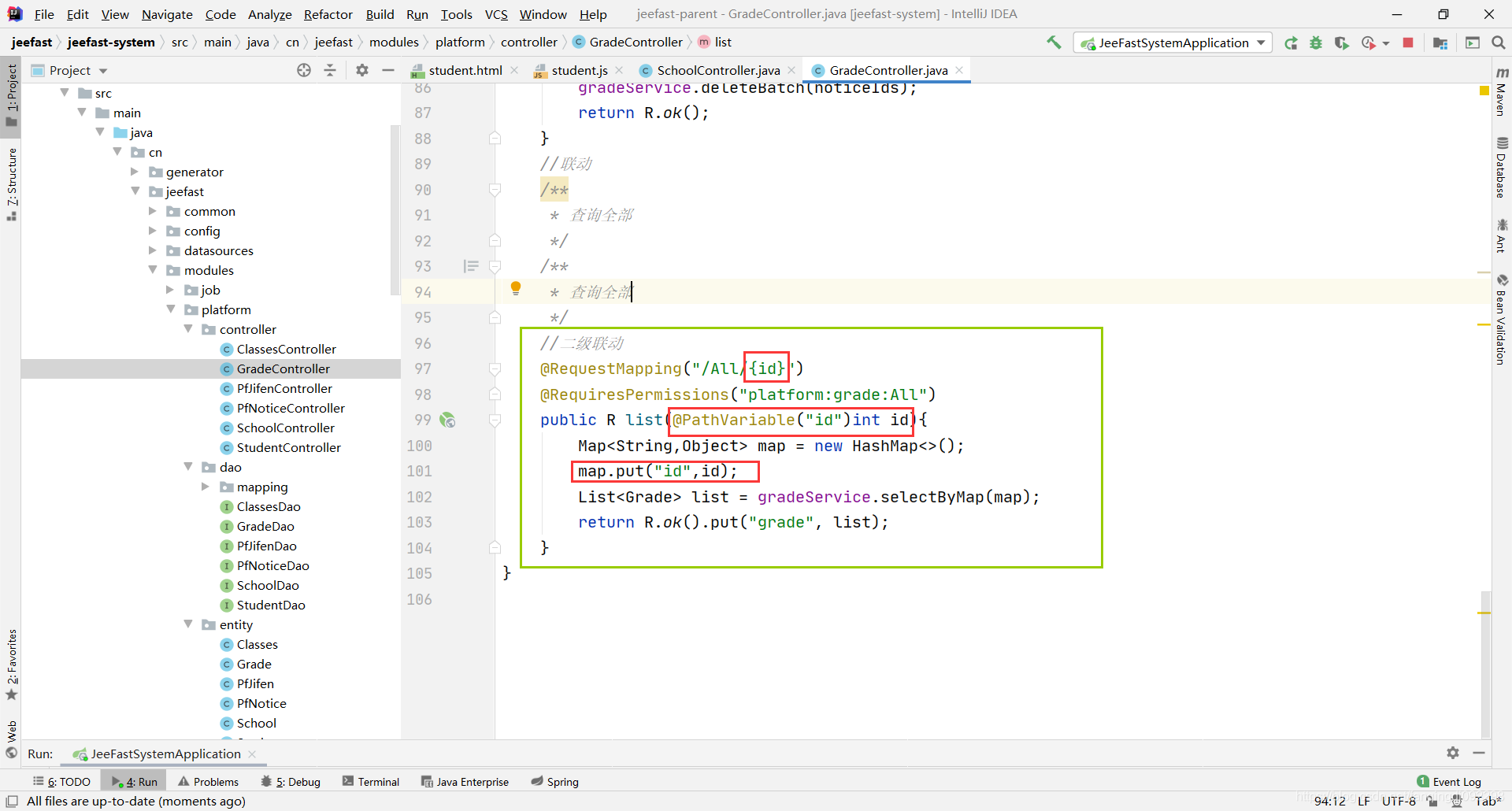Toggle code folding marker at line 97
This screenshot has width=1512, height=811.
pos(495,368)
